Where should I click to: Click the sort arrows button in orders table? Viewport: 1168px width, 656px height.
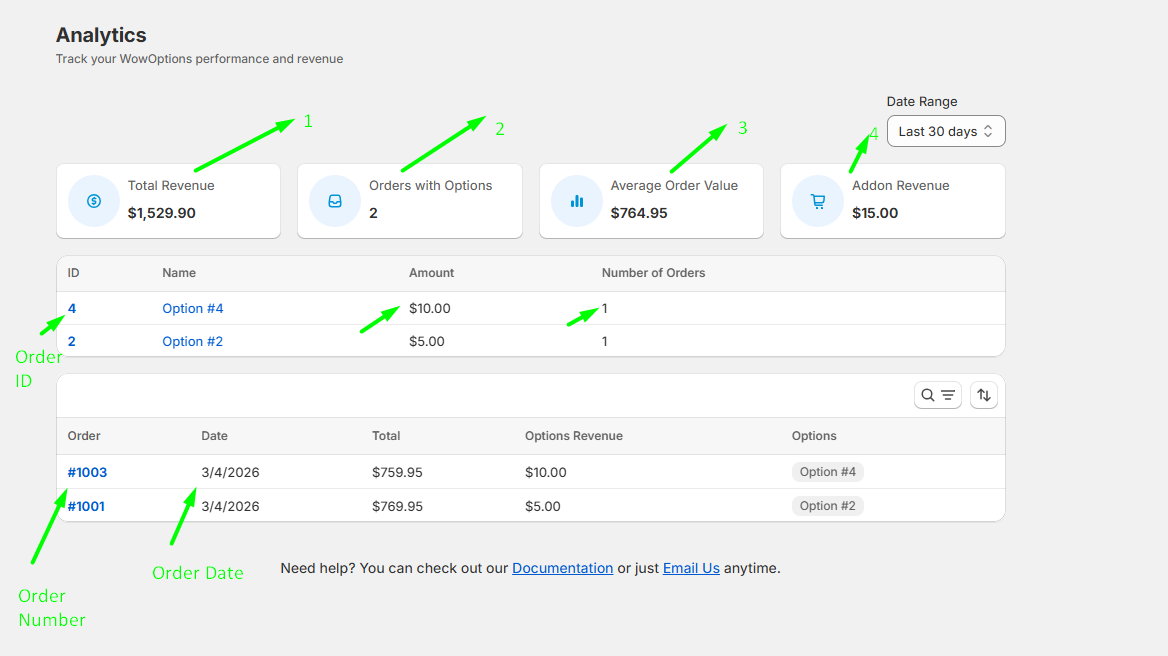984,396
